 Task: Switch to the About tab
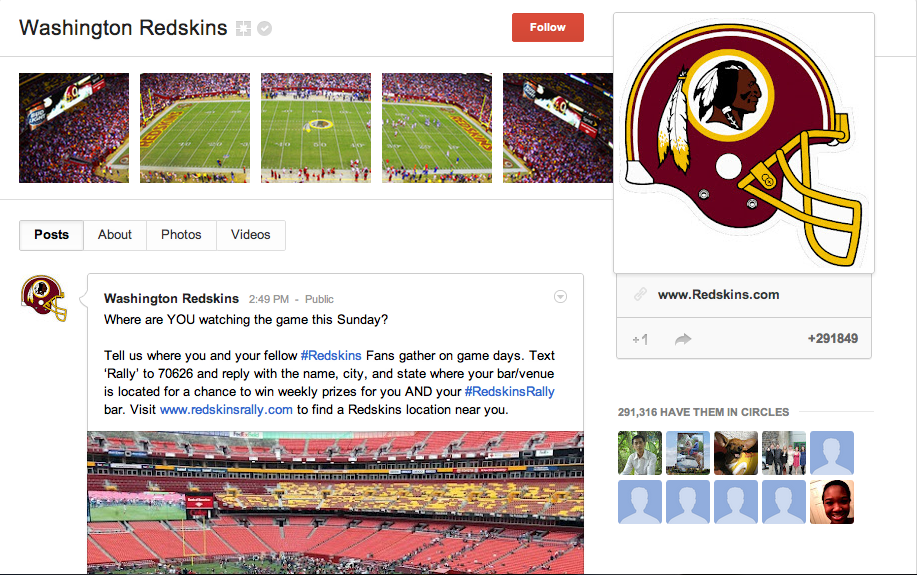pos(115,235)
